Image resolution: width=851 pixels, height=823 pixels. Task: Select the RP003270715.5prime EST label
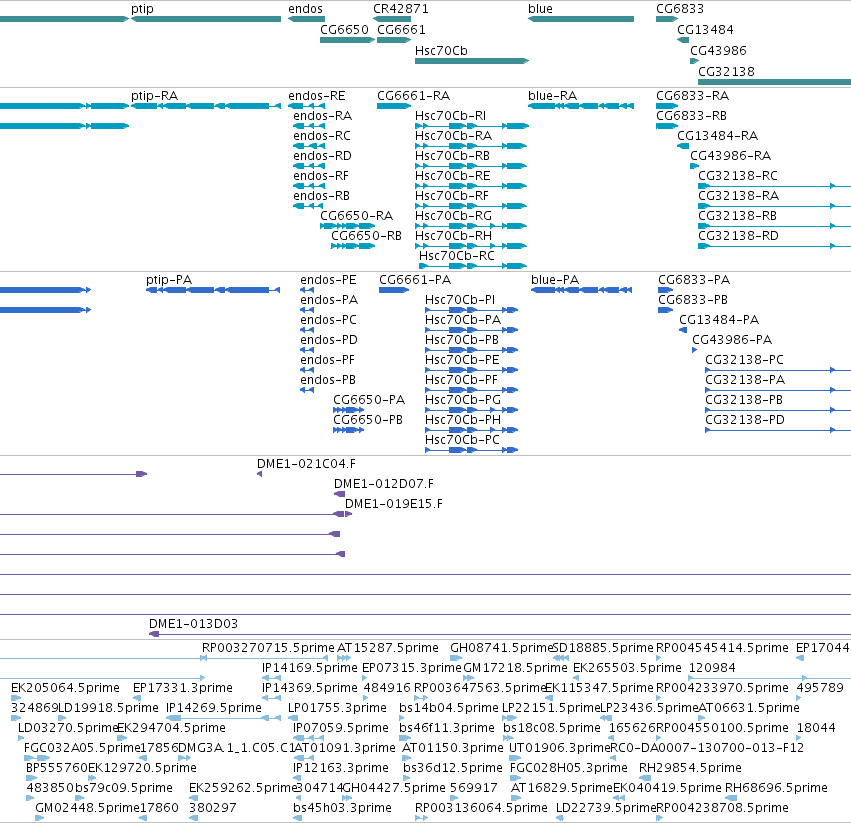pos(269,648)
